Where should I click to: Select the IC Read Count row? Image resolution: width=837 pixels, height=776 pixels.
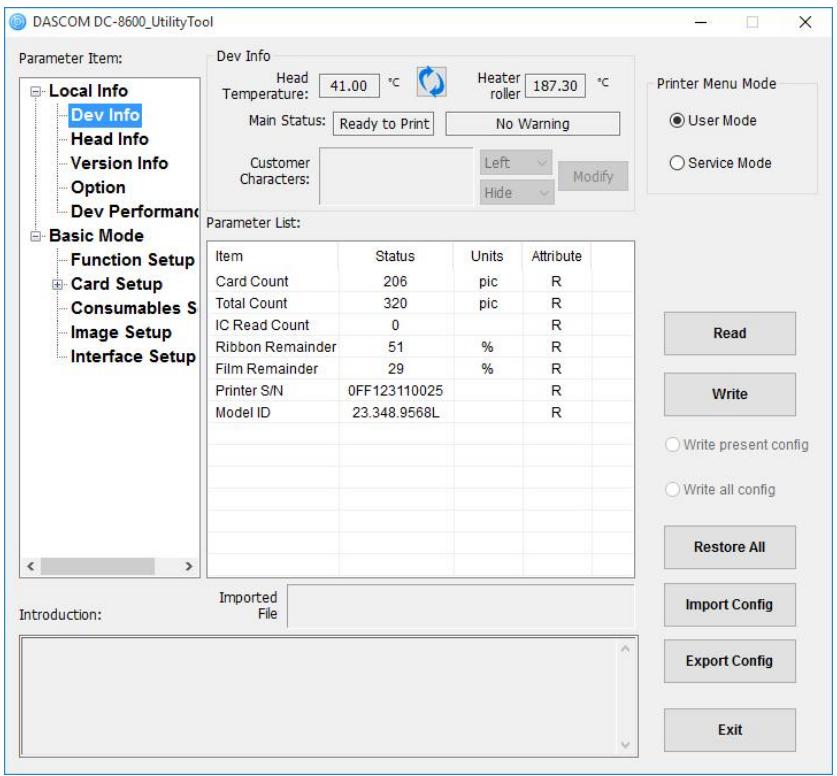pyautogui.click(x=421, y=325)
